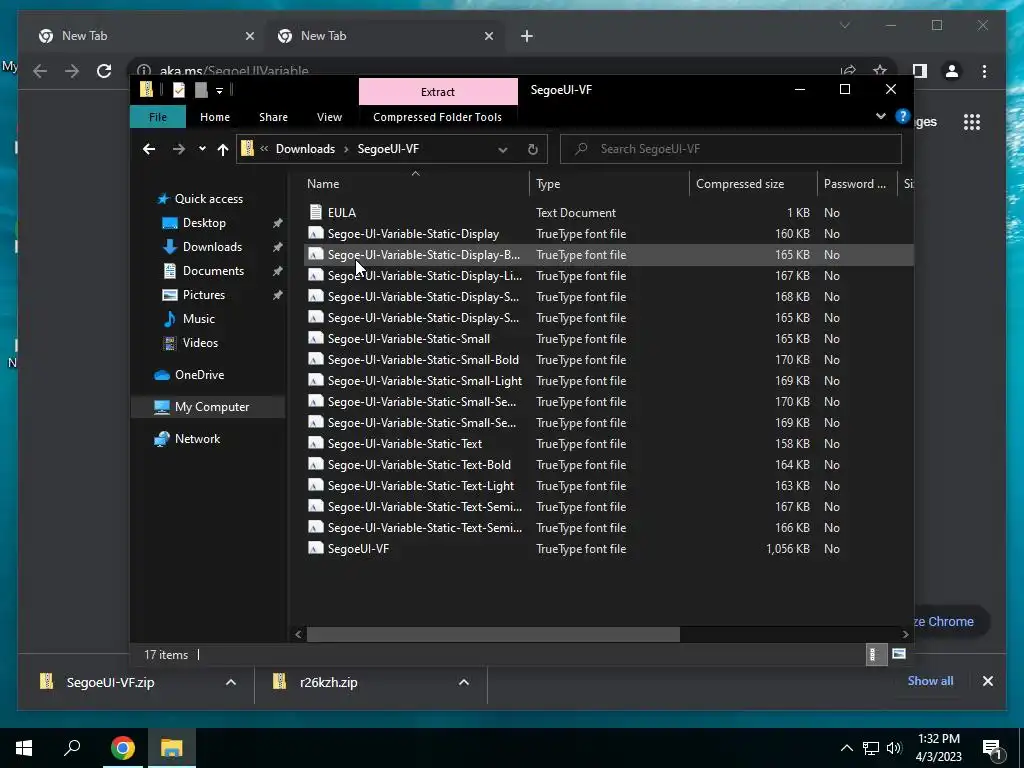1024x768 pixels.
Task: Open taskbar search
Action: [72, 748]
